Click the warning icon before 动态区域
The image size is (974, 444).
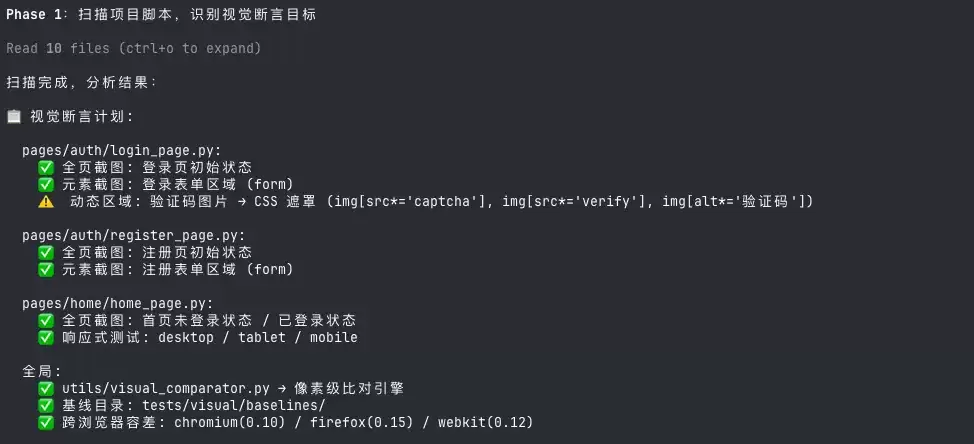tap(46, 201)
